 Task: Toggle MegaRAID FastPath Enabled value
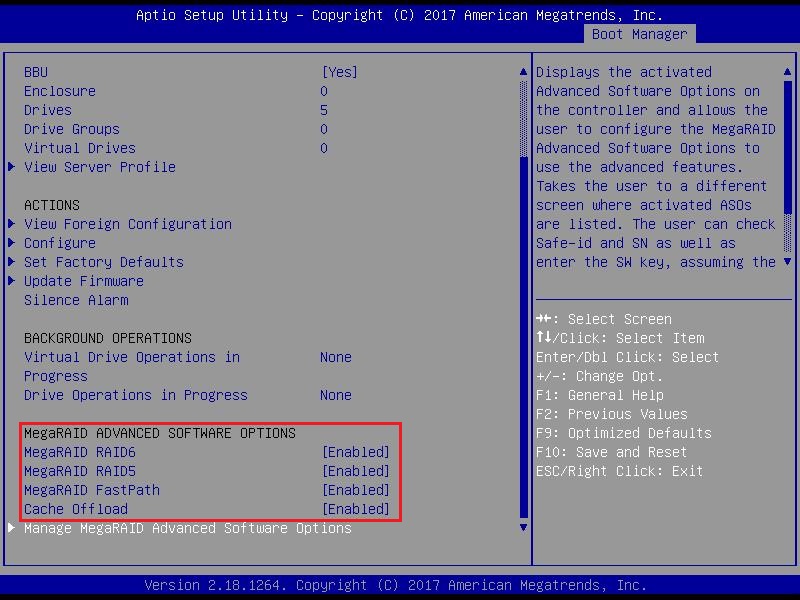coord(355,490)
